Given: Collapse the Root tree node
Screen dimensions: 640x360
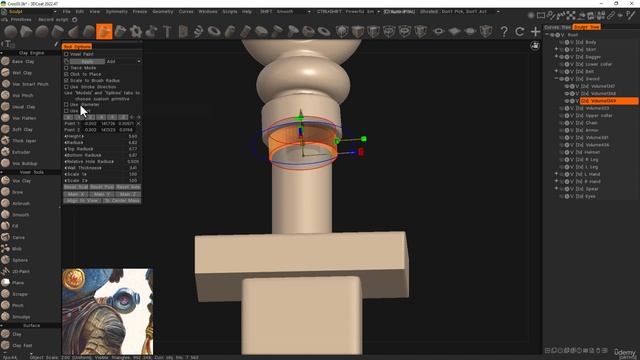Looking at the screenshot, I should pyautogui.click(x=547, y=35).
